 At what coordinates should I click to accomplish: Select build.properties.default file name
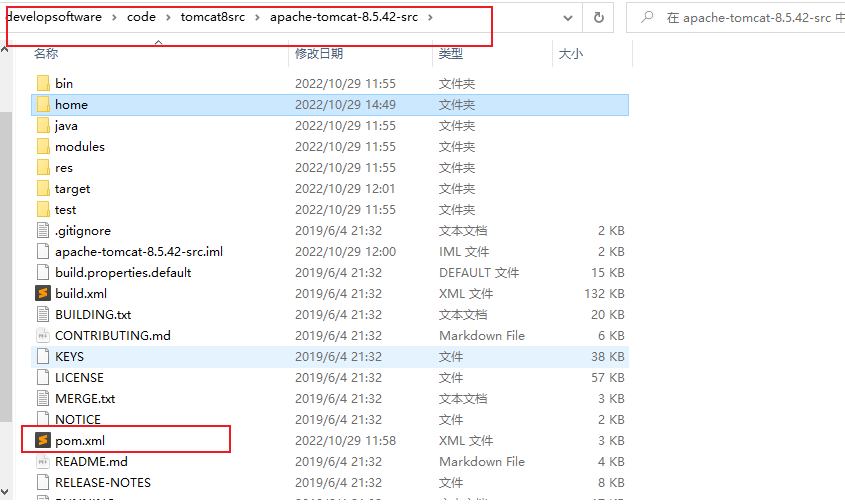coord(123,273)
